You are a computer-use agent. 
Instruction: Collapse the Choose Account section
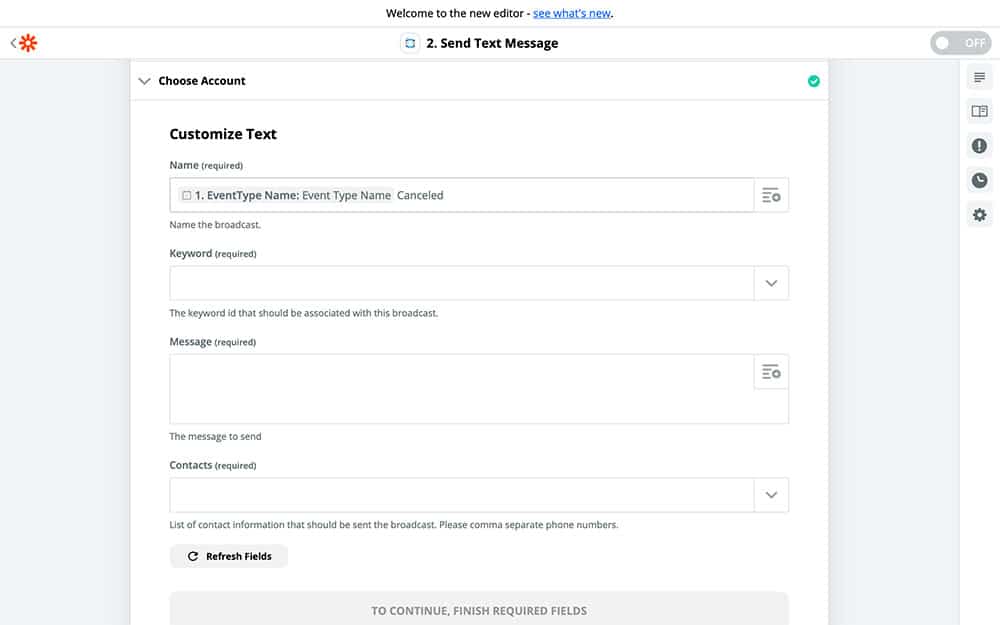(145, 81)
